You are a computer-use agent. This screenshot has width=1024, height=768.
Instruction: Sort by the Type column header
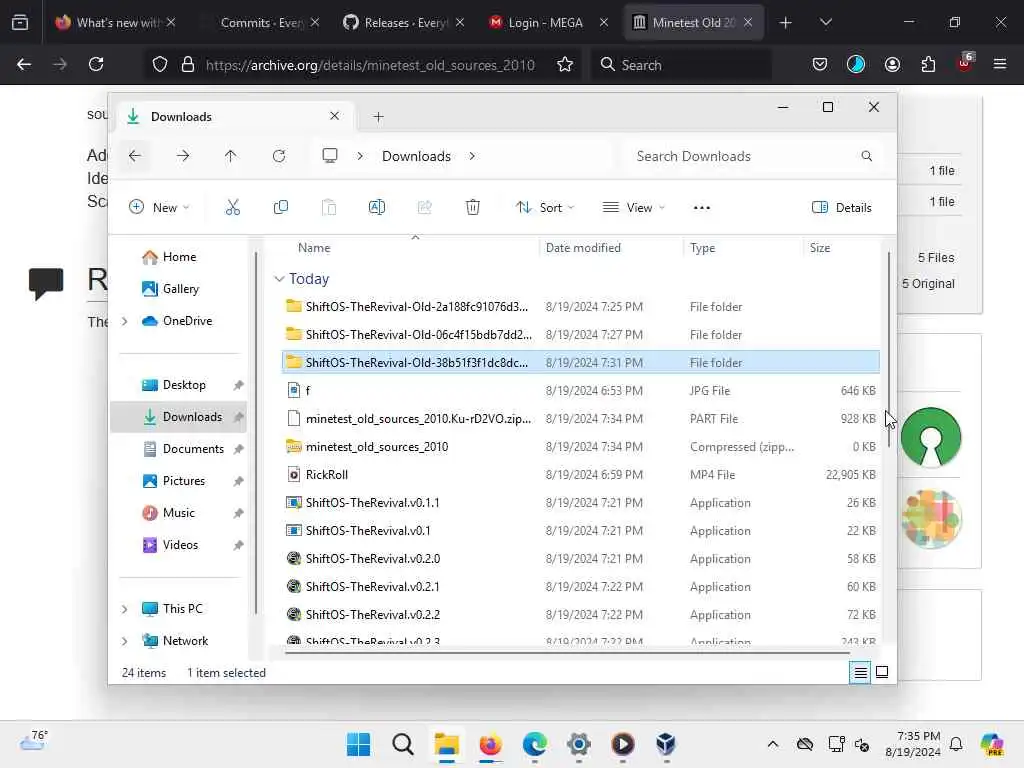pyautogui.click(x=702, y=248)
